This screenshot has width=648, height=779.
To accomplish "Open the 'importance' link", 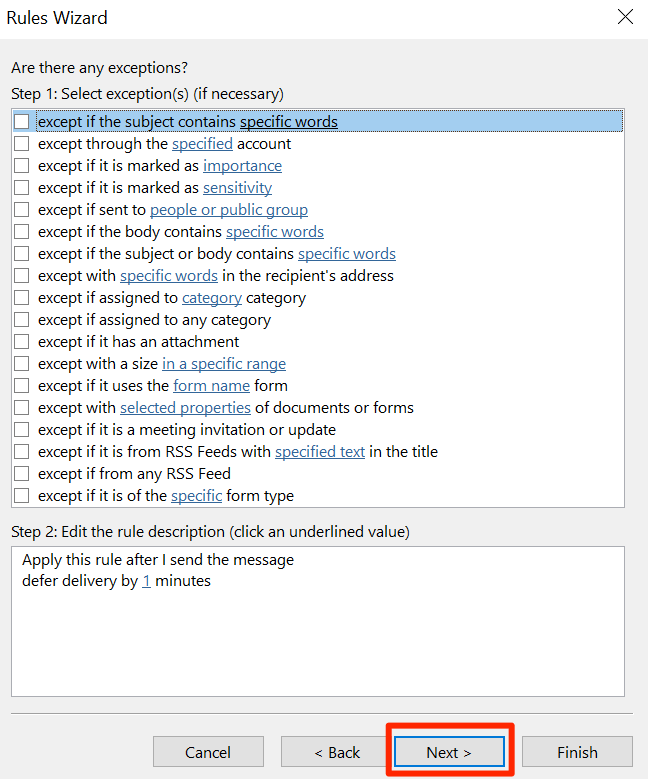I will (x=242, y=166).
